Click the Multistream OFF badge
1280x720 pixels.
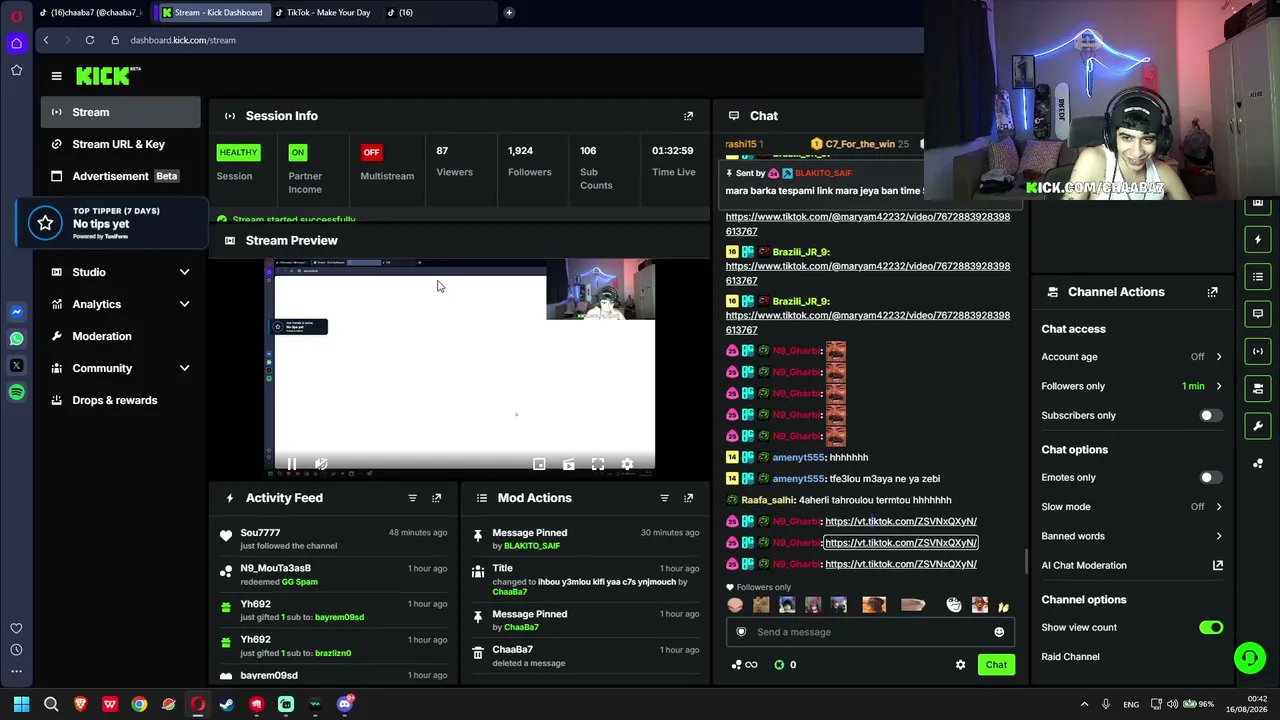point(371,152)
